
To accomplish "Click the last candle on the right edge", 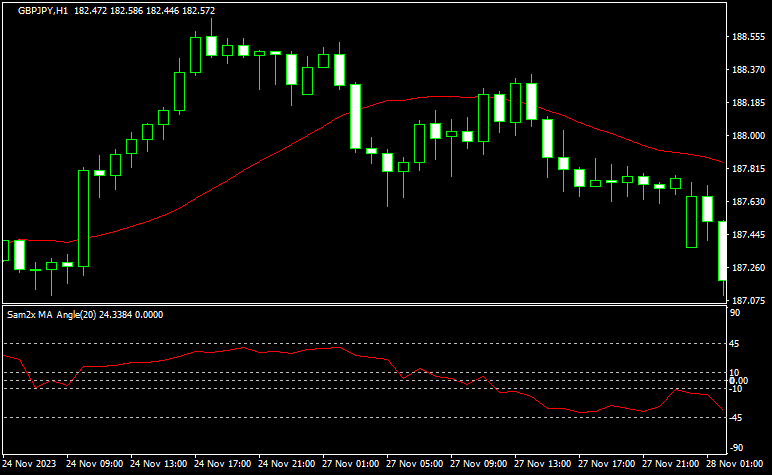I will click(723, 251).
